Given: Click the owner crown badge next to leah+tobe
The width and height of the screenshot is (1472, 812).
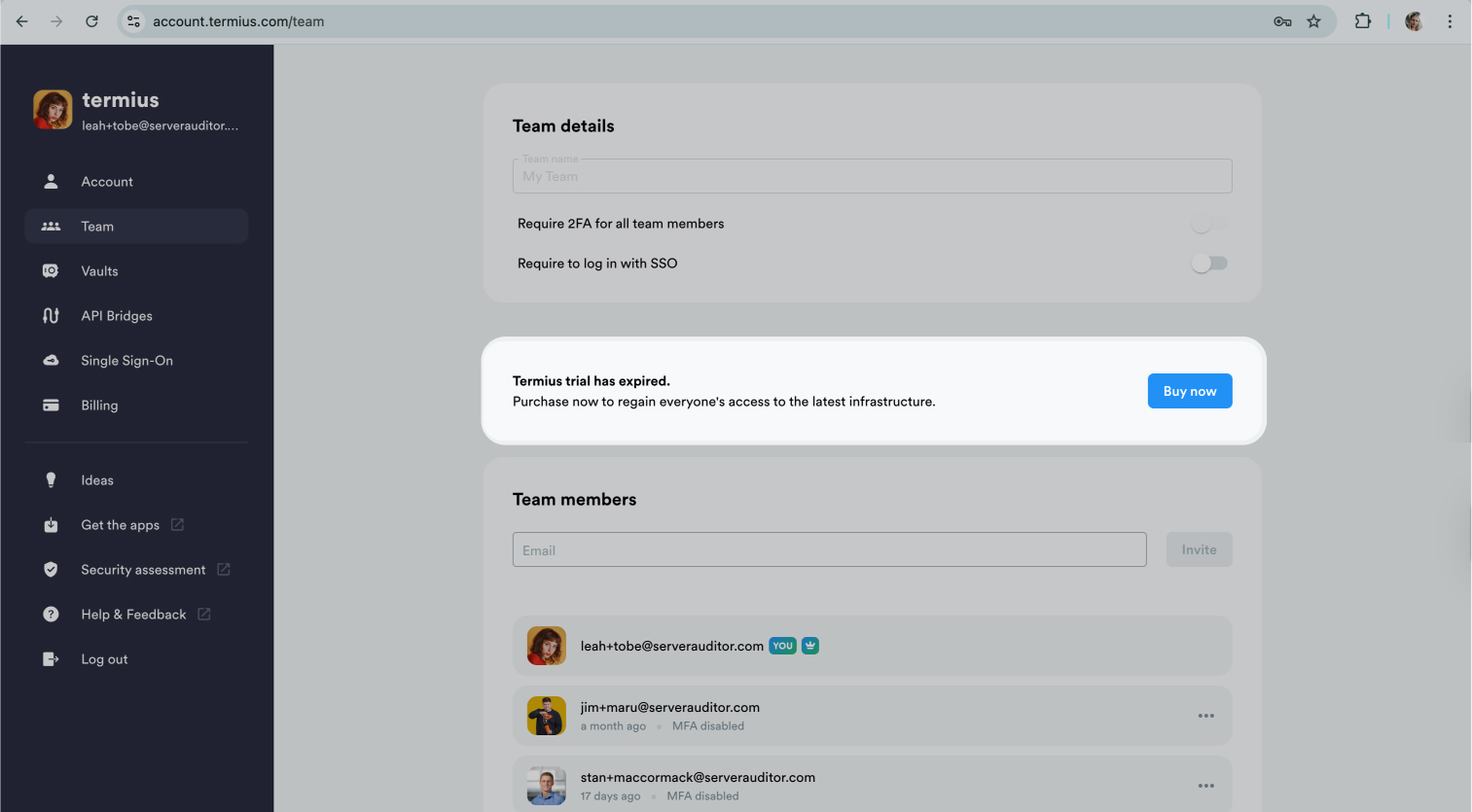Looking at the screenshot, I should [810, 646].
